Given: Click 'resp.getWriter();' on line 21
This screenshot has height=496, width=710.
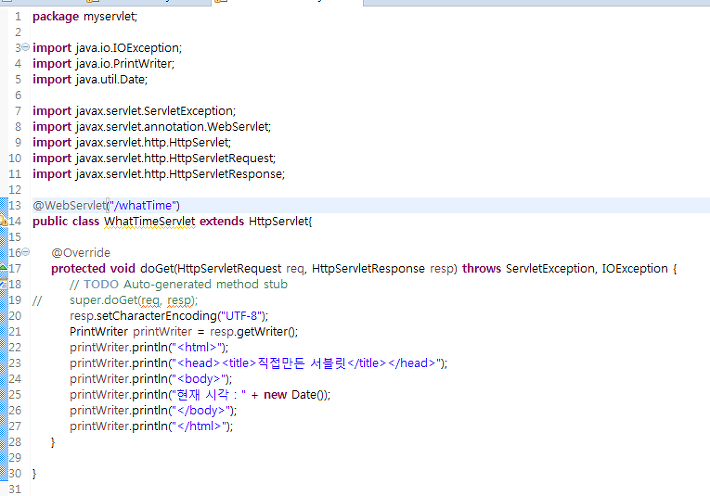Looking at the screenshot, I should (254, 332).
